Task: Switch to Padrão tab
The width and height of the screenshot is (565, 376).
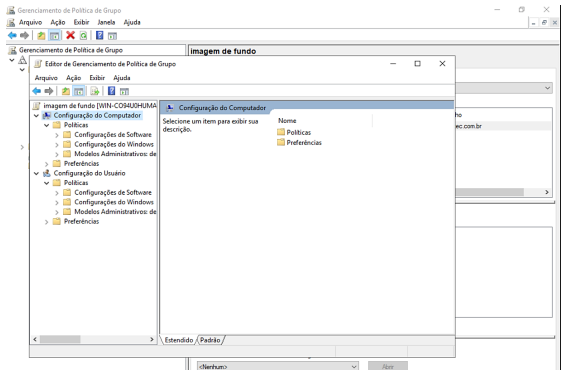Action: tap(210, 340)
